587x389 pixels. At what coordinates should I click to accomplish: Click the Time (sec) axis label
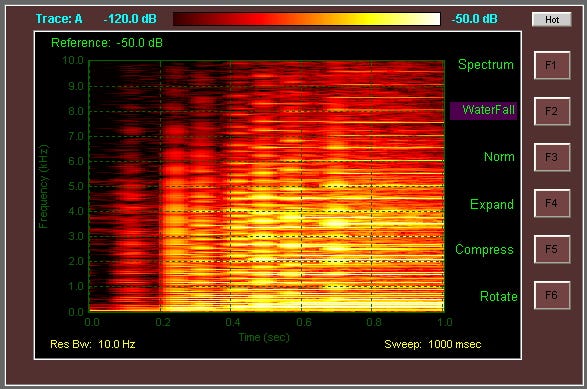(x=264, y=337)
